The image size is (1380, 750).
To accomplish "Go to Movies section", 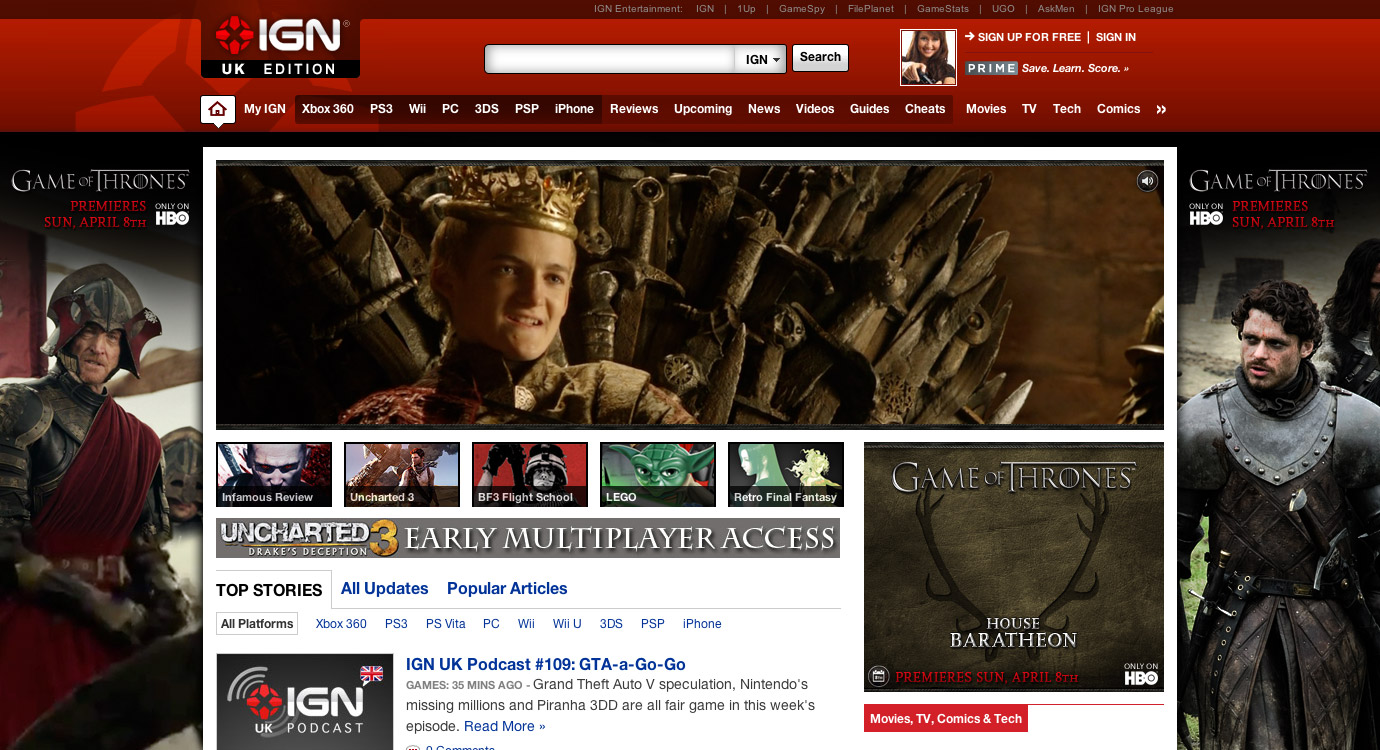I will 986,109.
